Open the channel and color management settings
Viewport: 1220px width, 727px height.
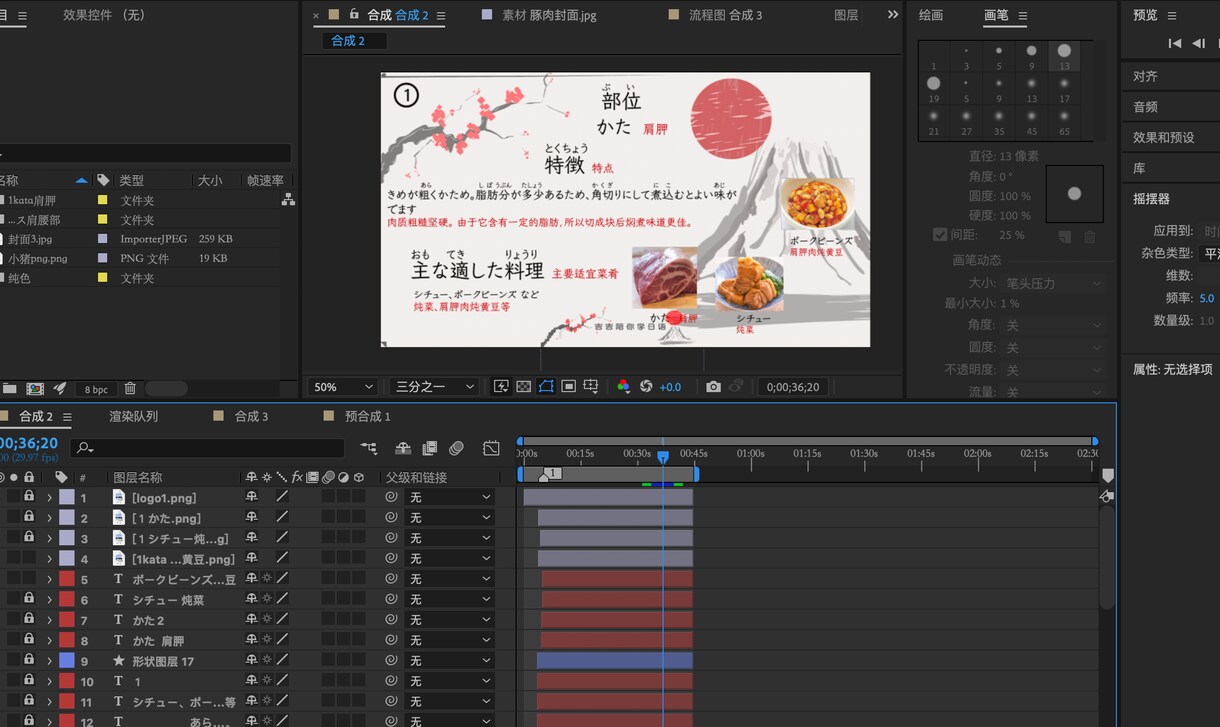tap(623, 387)
